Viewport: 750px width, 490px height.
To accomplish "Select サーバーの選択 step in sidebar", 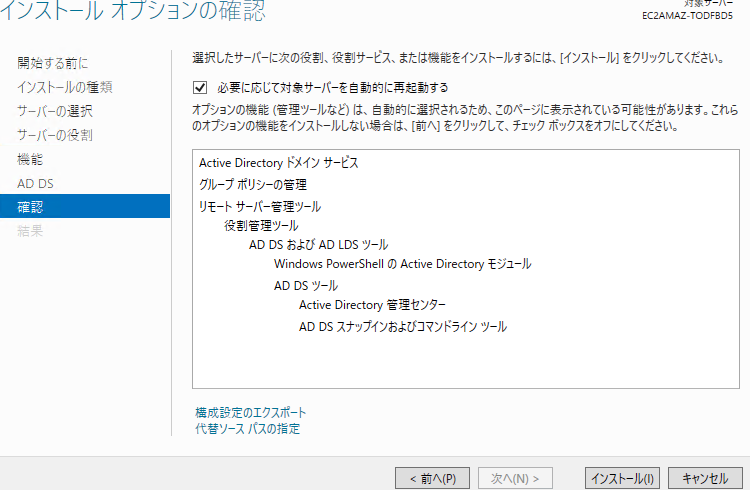I will (55, 111).
